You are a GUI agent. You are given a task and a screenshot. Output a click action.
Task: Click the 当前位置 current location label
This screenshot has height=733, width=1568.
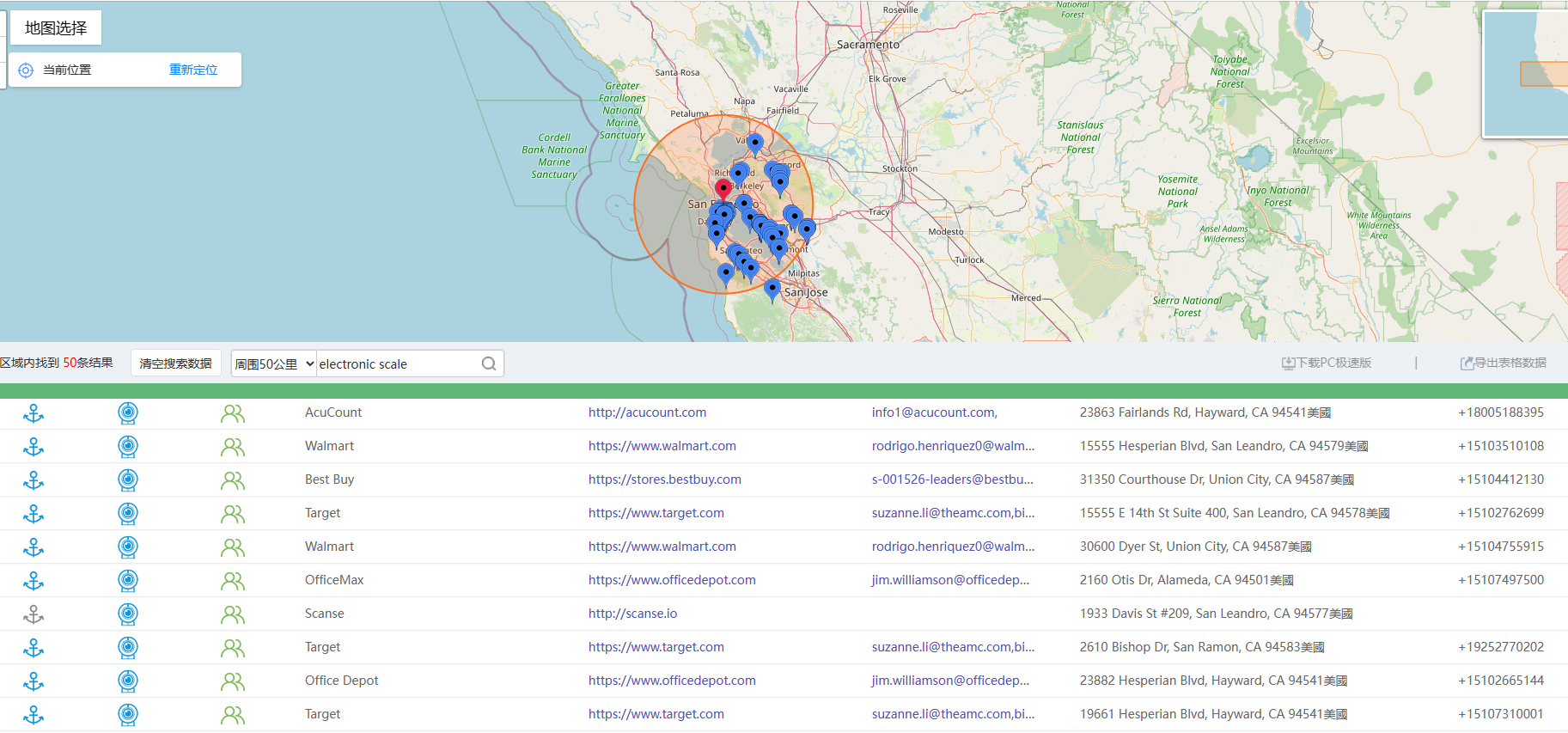tap(67, 70)
